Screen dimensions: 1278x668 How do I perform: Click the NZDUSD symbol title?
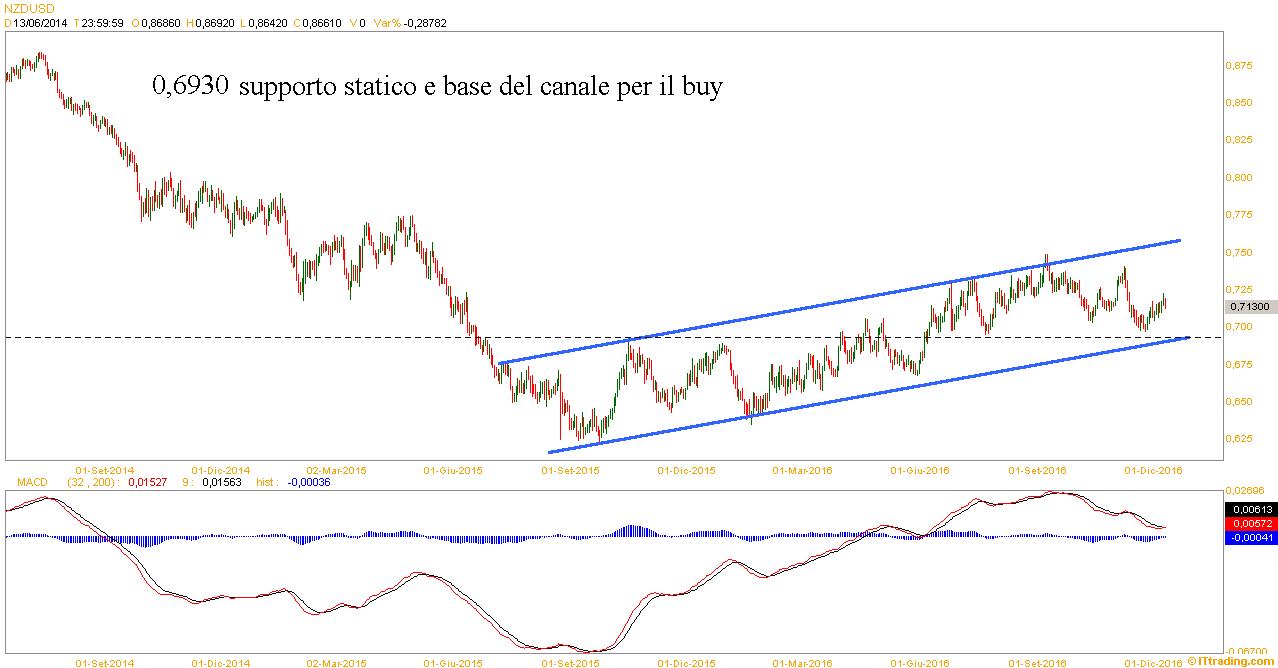(26, 9)
